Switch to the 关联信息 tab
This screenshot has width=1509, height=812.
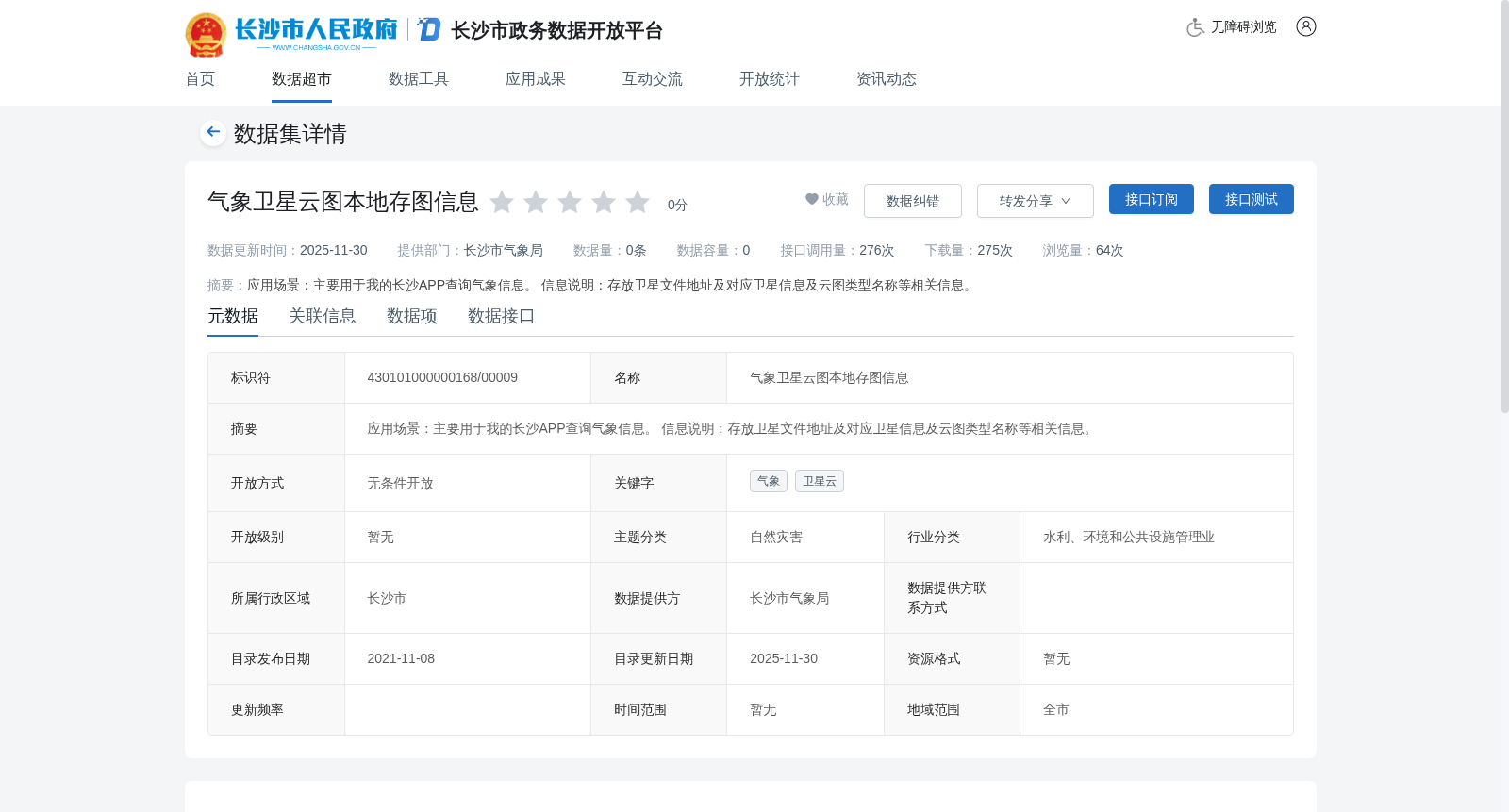[x=323, y=316]
